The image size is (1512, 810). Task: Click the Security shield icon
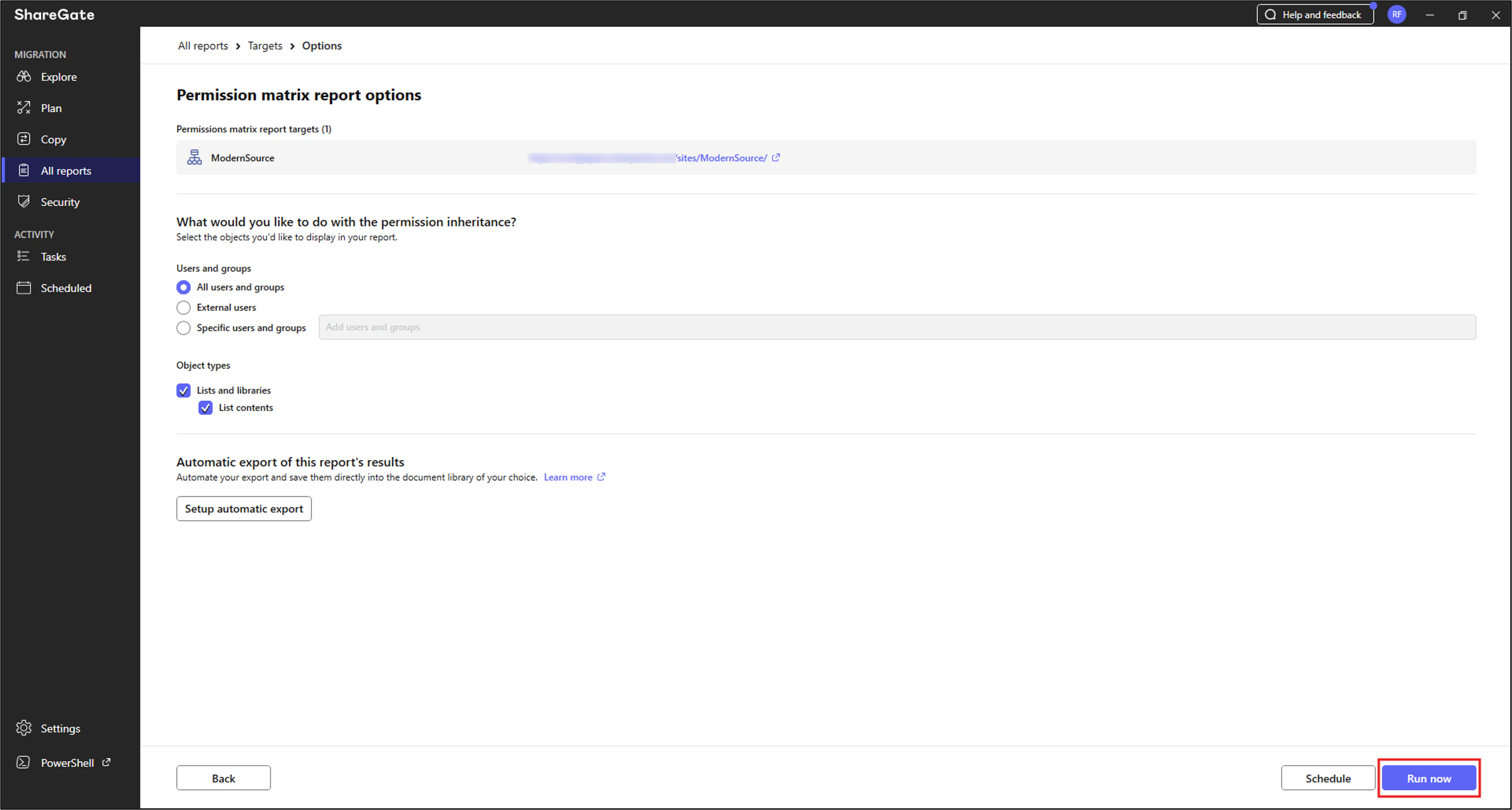tap(24, 201)
